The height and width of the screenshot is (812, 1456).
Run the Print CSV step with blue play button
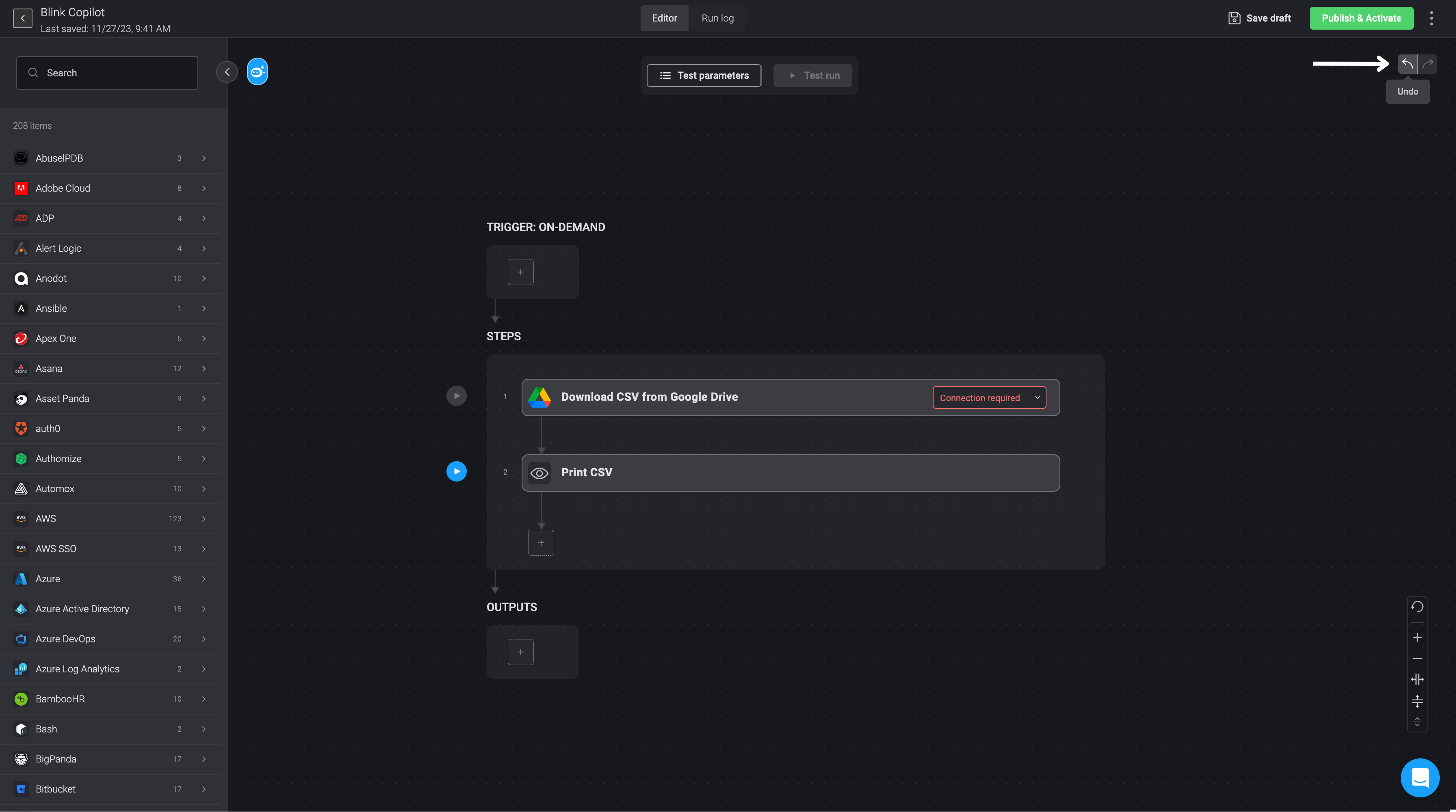click(456, 471)
